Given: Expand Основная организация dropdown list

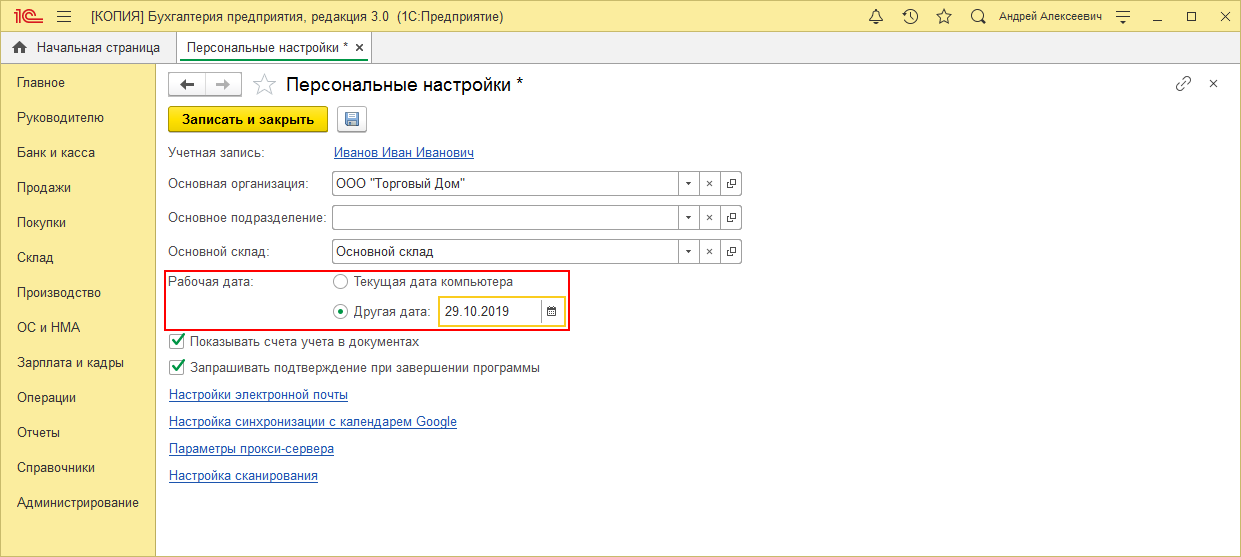Looking at the screenshot, I should [688, 184].
